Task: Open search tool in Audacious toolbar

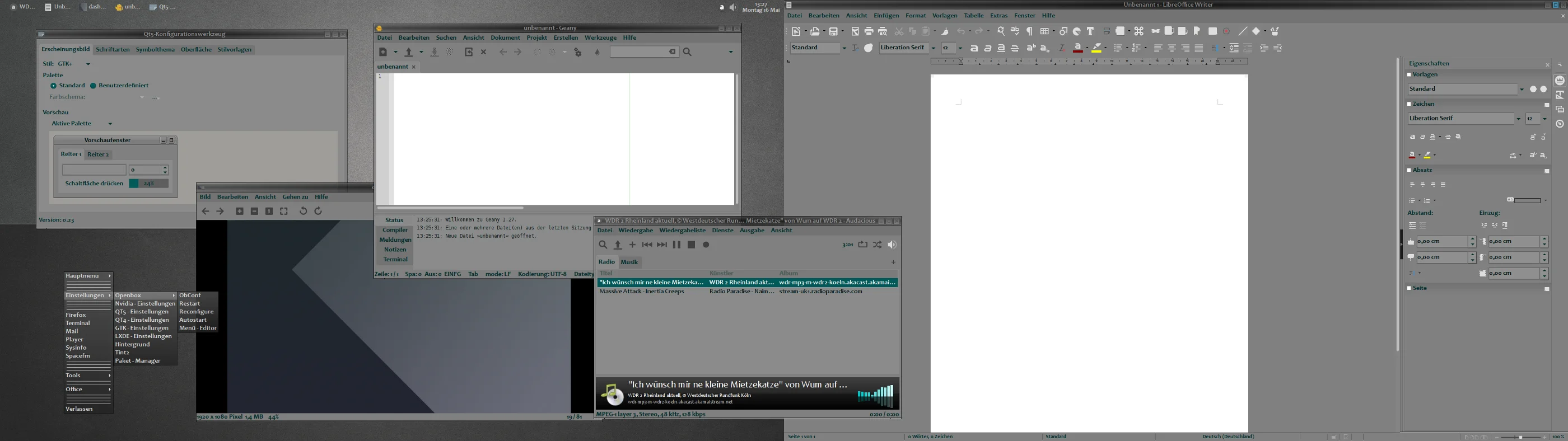Action: pos(603,245)
